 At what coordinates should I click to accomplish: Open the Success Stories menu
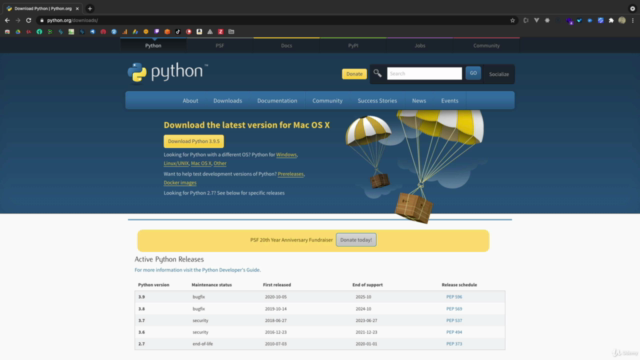[x=377, y=101]
